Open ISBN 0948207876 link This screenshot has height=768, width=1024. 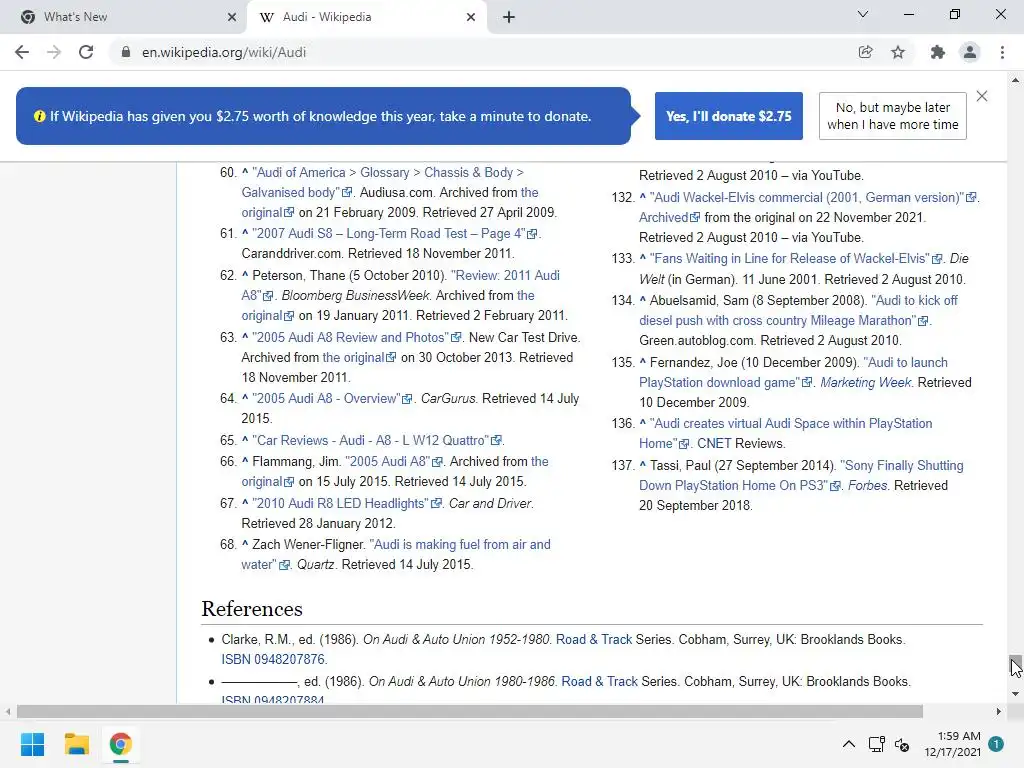pyautogui.click(x=273, y=659)
